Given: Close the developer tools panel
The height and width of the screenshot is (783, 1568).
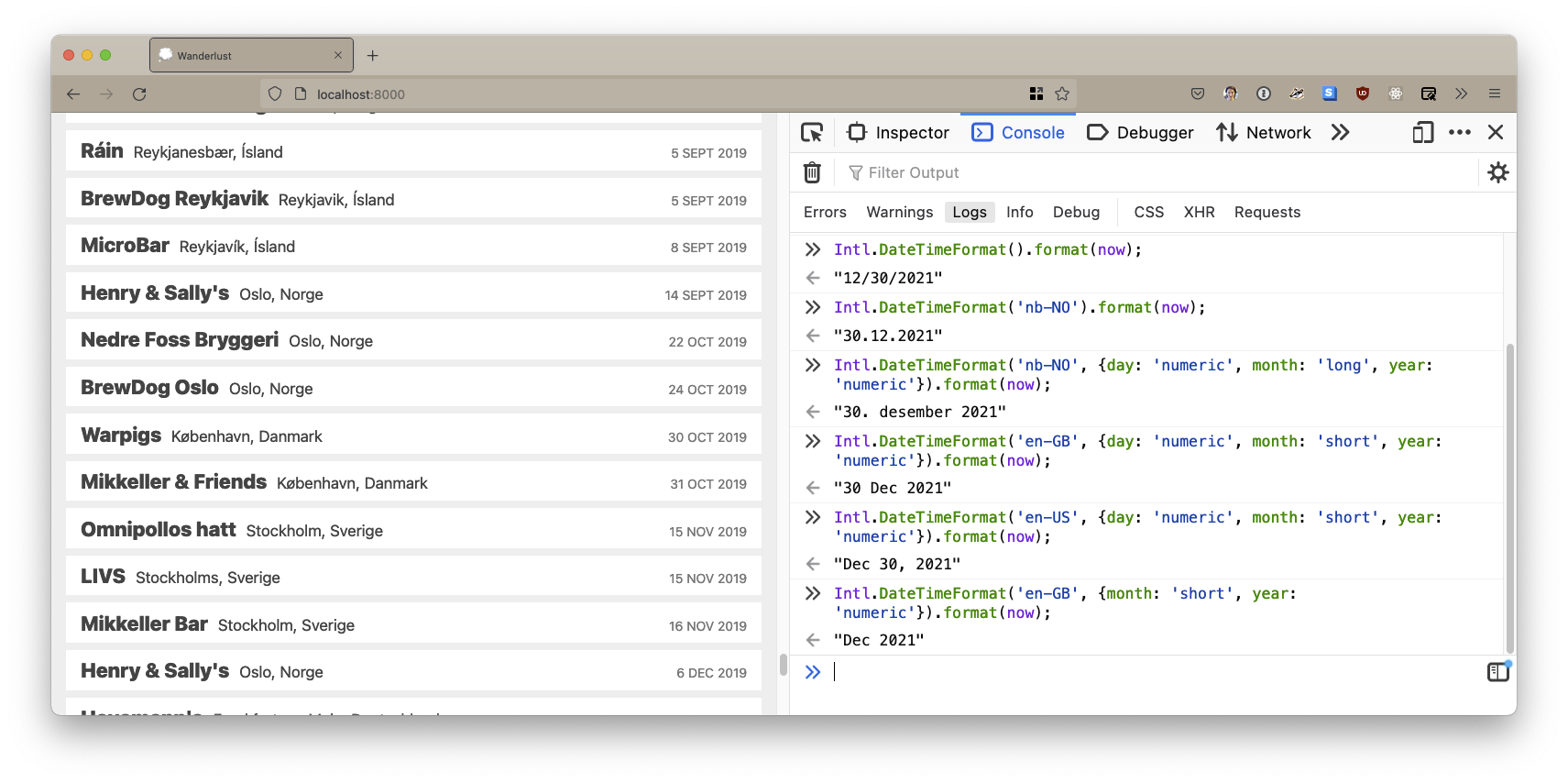Looking at the screenshot, I should tap(1496, 133).
